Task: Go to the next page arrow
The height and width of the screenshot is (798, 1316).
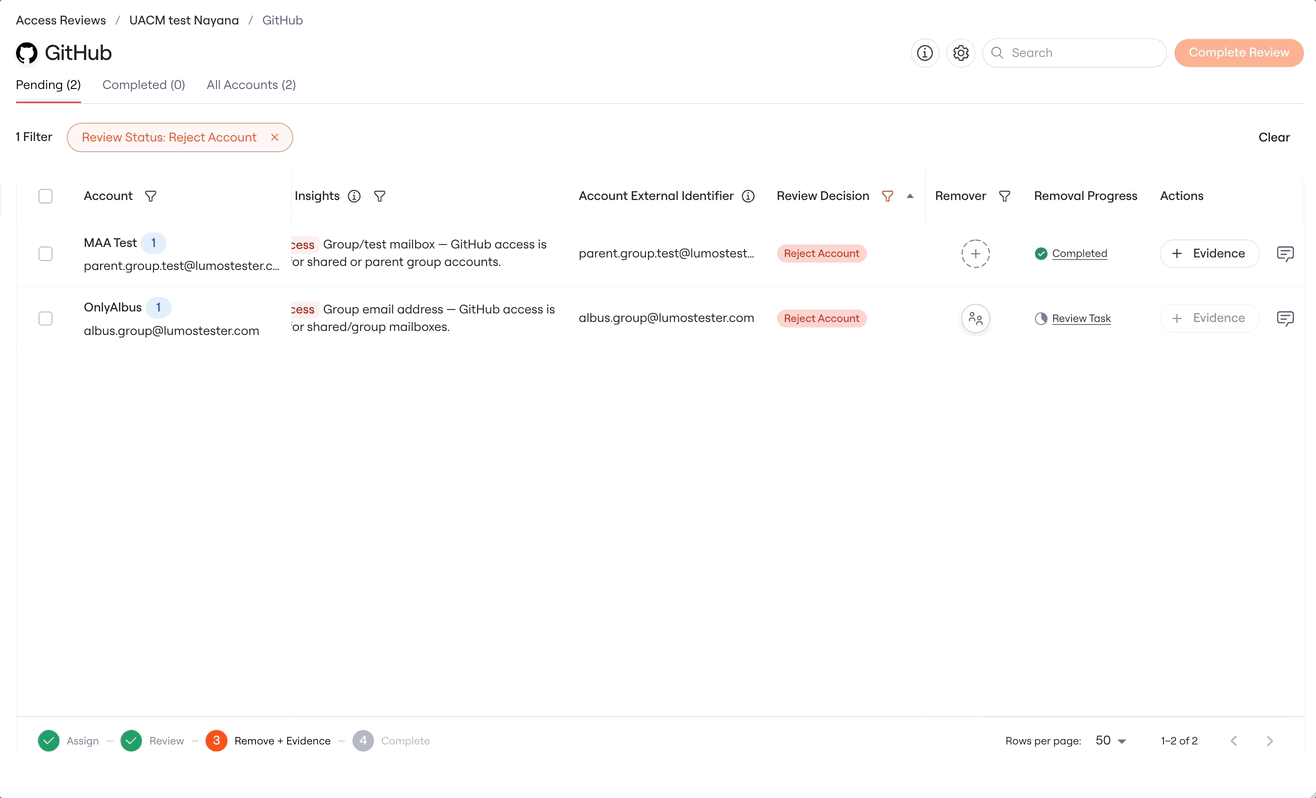Action: (1270, 741)
